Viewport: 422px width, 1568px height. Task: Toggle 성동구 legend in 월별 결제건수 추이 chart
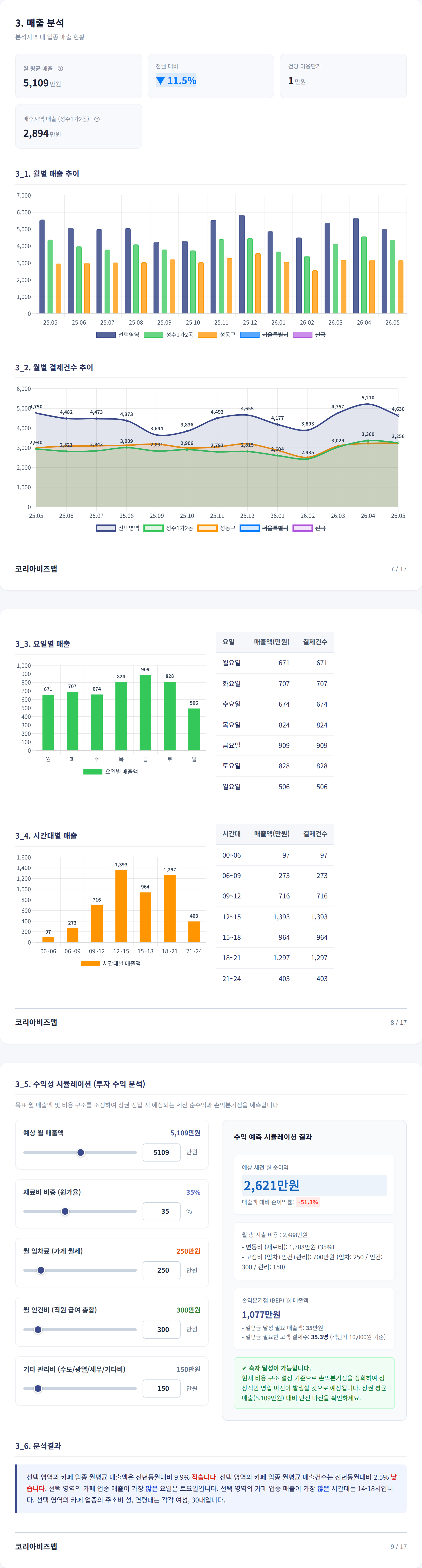coord(217,528)
